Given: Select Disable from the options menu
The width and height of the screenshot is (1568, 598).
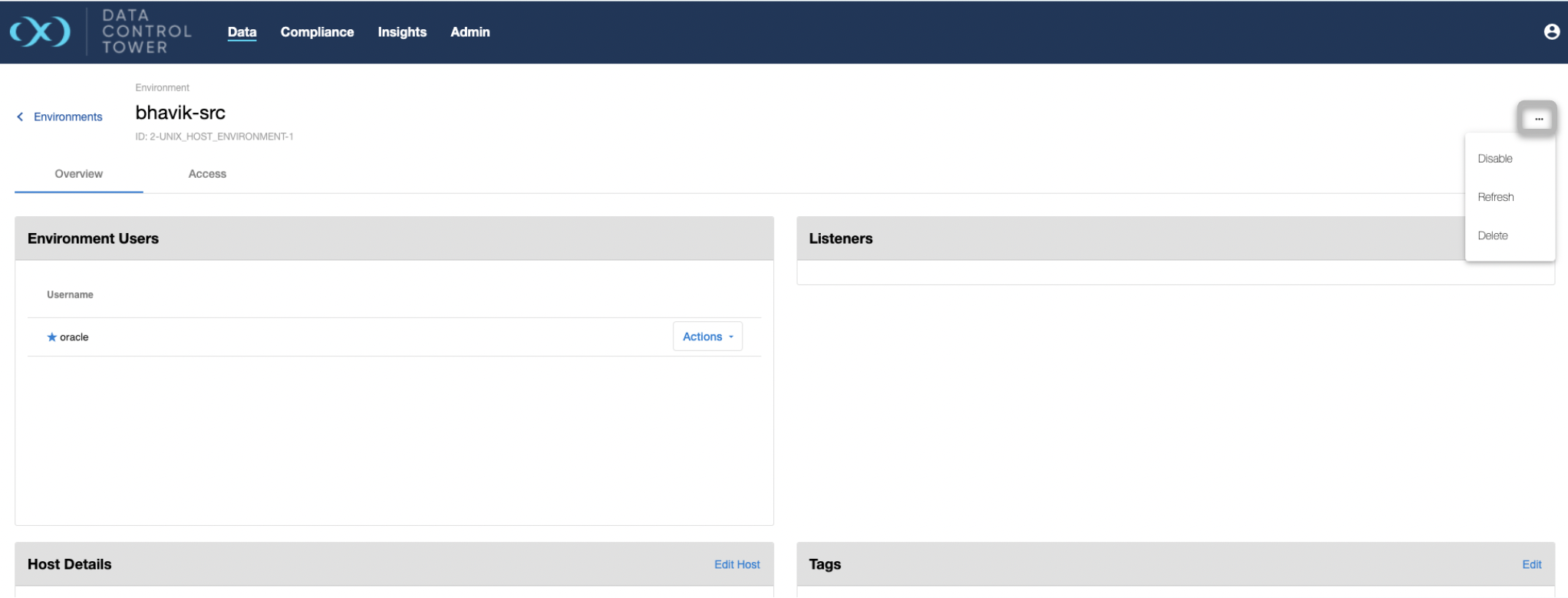Looking at the screenshot, I should point(1494,159).
